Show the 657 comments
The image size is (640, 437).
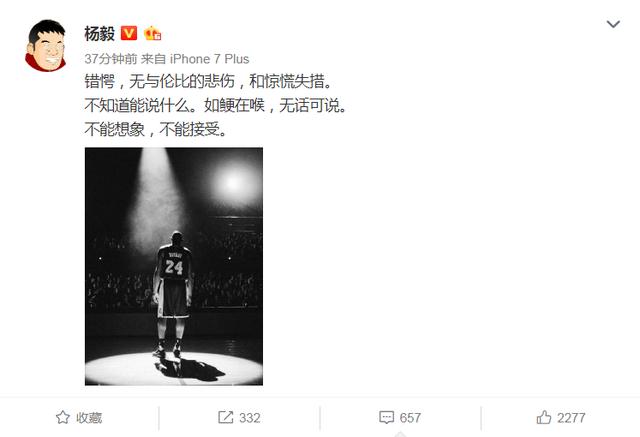[410, 417]
